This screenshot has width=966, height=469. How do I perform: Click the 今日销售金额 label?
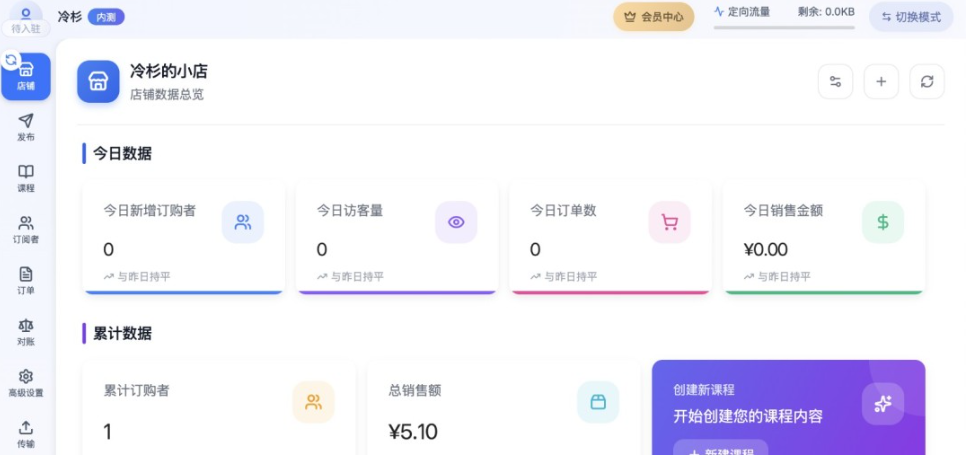click(x=783, y=211)
